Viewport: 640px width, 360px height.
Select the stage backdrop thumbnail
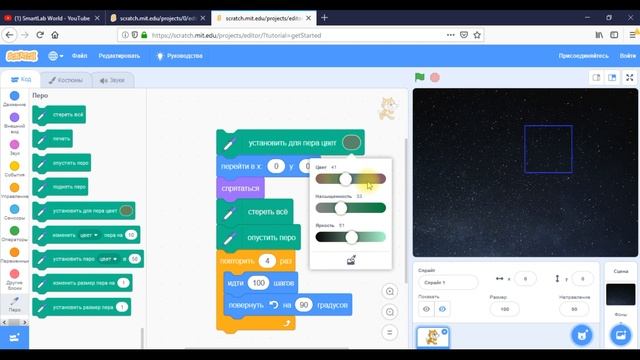620,294
